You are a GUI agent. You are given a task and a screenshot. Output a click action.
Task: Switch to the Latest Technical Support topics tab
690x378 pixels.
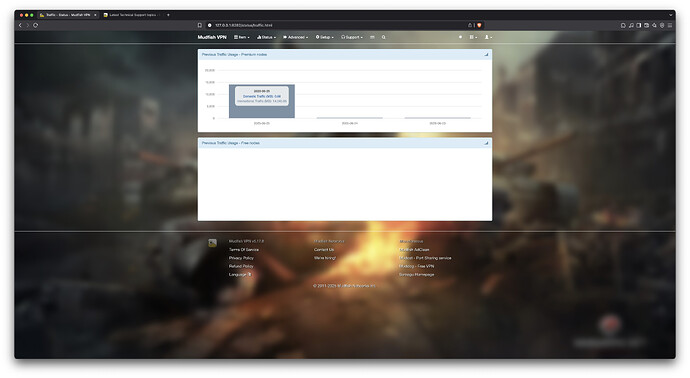(132, 15)
